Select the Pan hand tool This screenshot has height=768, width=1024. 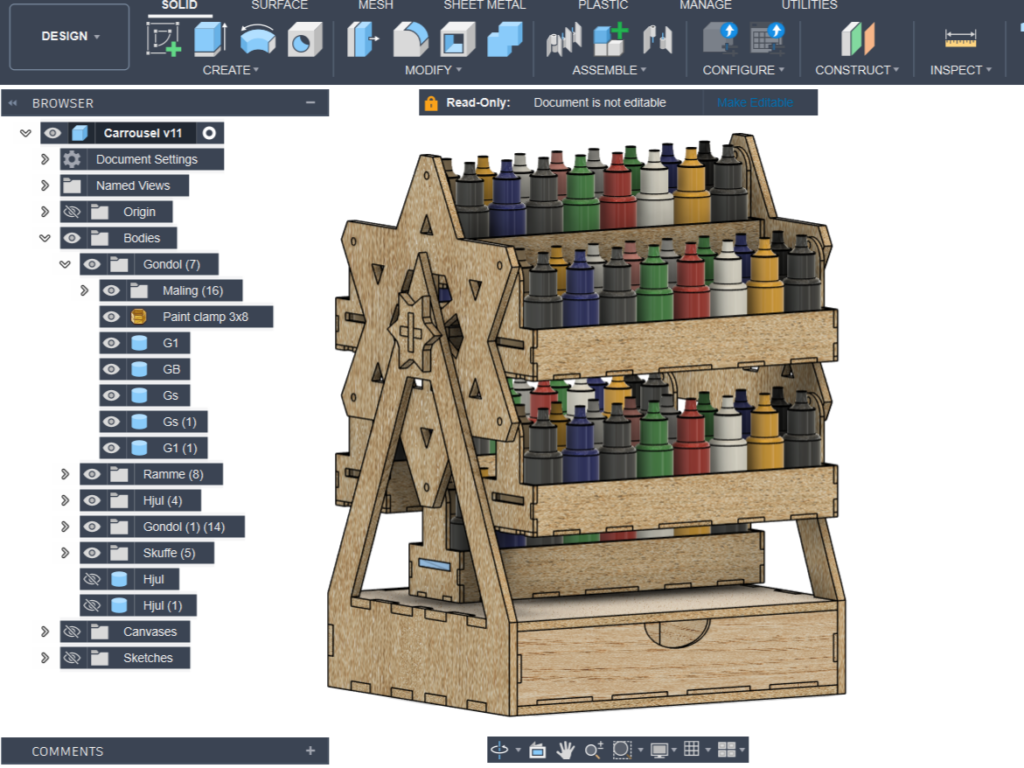[x=565, y=749]
